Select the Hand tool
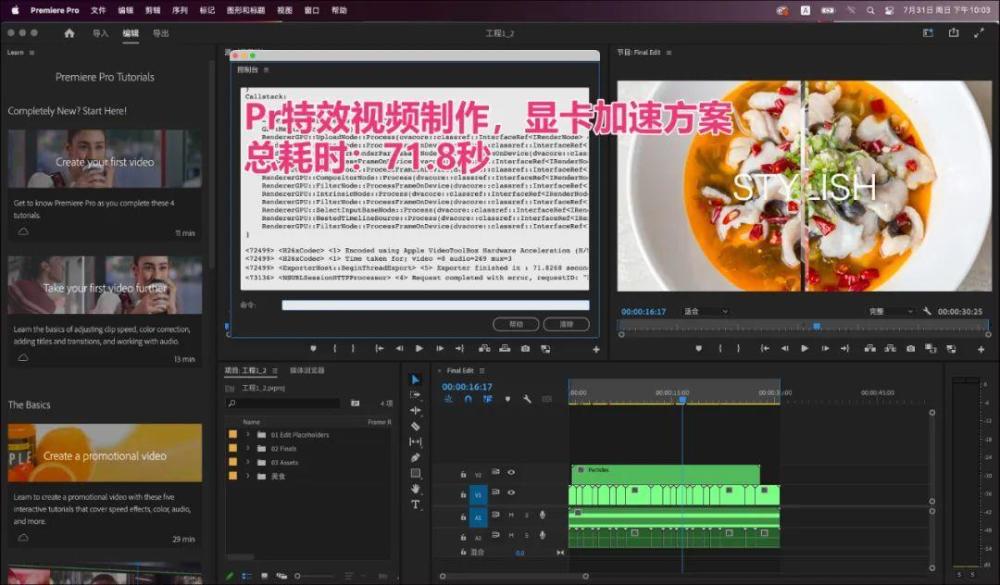1000x585 pixels. (416, 489)
